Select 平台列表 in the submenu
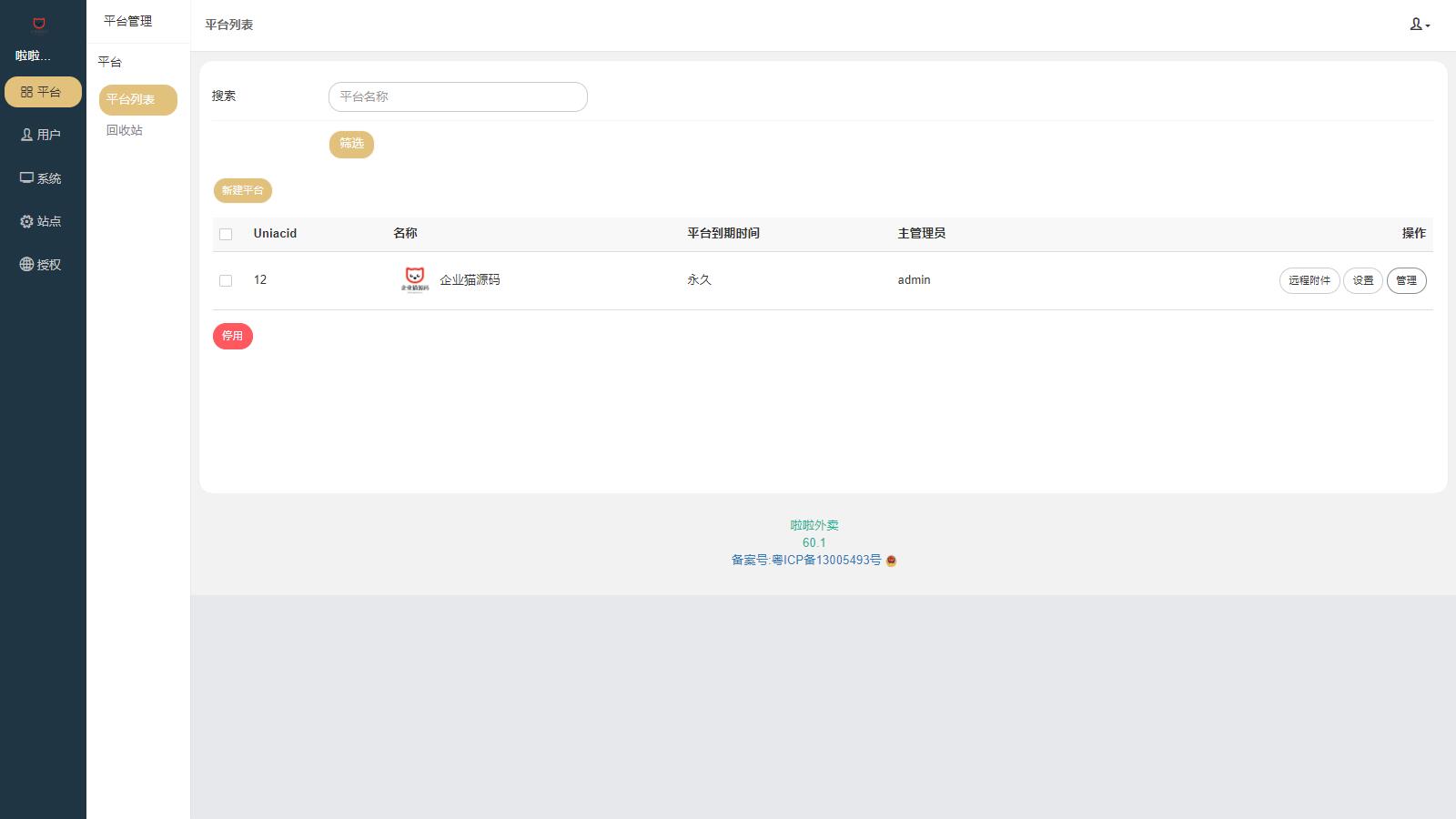The height and width of the screenshot is (819, 1456). pyautogui.click(x=137, y=99)
